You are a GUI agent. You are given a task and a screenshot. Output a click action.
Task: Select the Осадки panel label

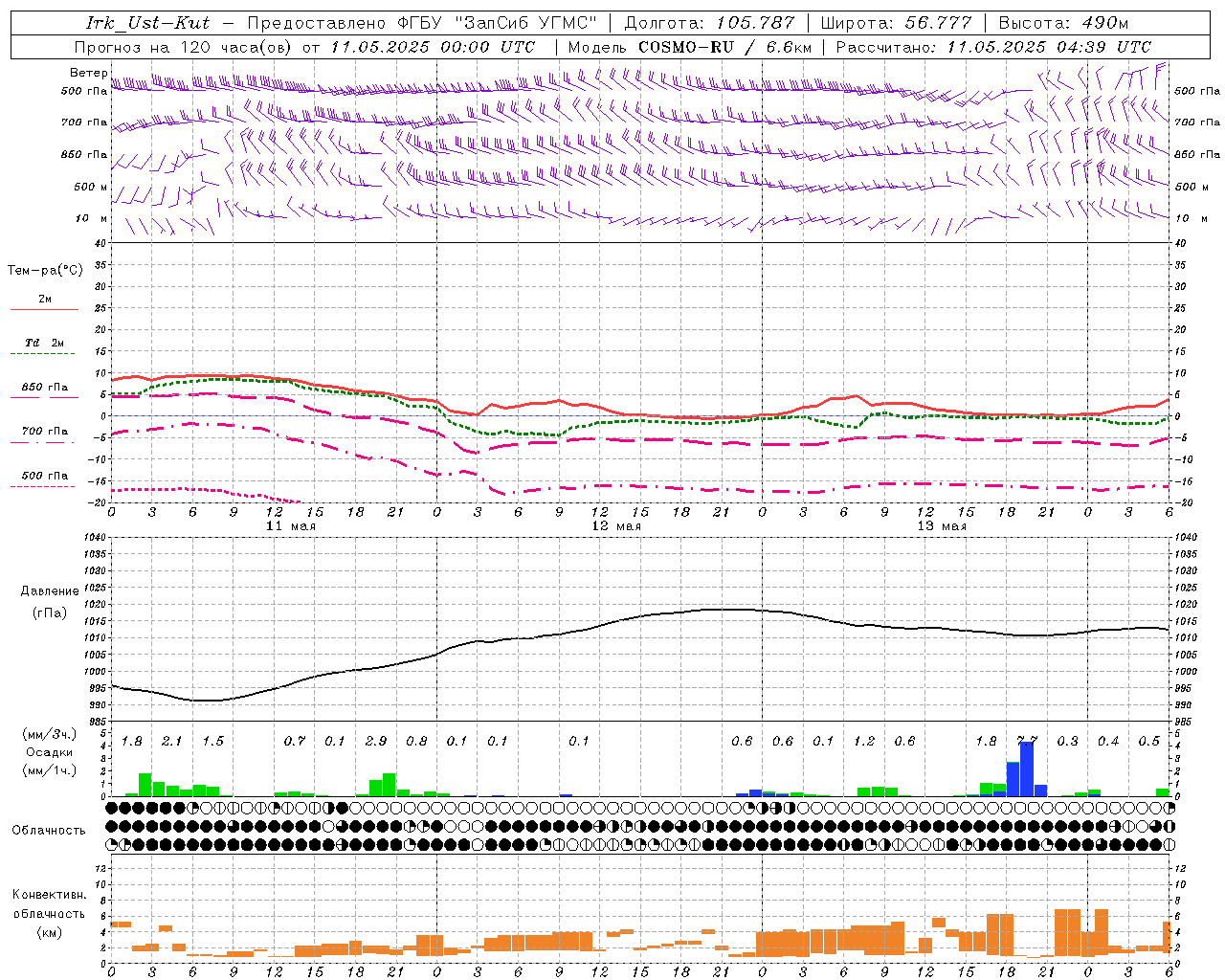pos(50,752)
